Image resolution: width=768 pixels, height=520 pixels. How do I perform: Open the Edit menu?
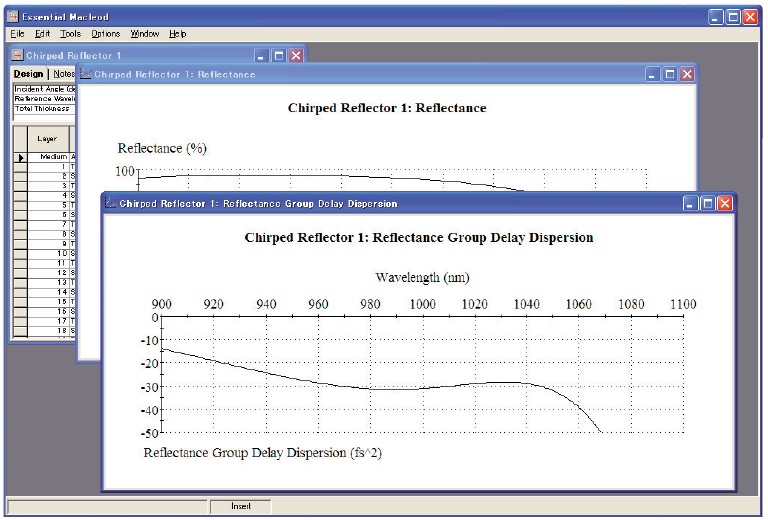point(42,34)
